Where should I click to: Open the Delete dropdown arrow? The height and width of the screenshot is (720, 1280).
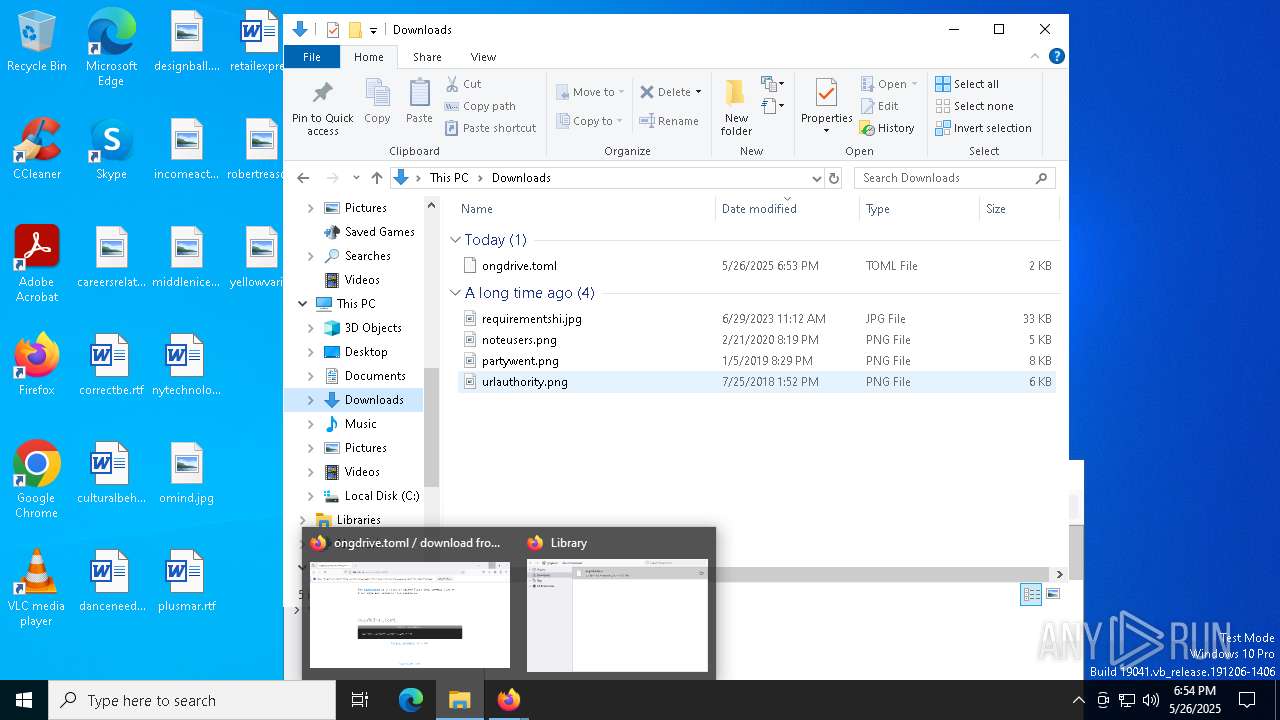tap(698, 92)
